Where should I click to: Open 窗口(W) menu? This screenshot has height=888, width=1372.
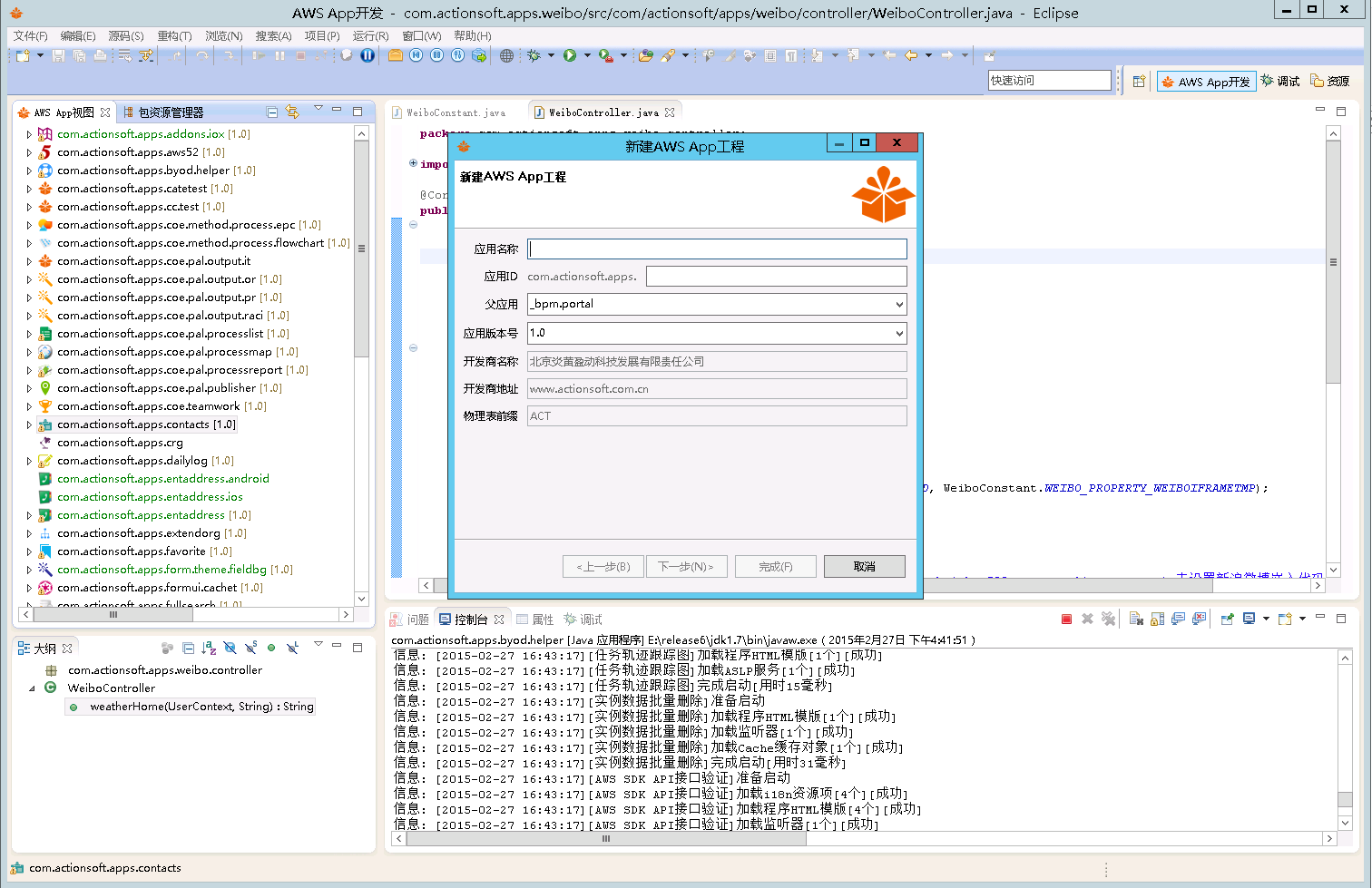pyautogui.click(x=421, y=36)
